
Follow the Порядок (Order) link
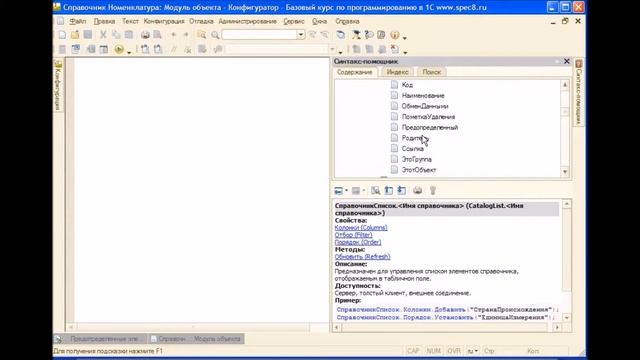[358, 242]
